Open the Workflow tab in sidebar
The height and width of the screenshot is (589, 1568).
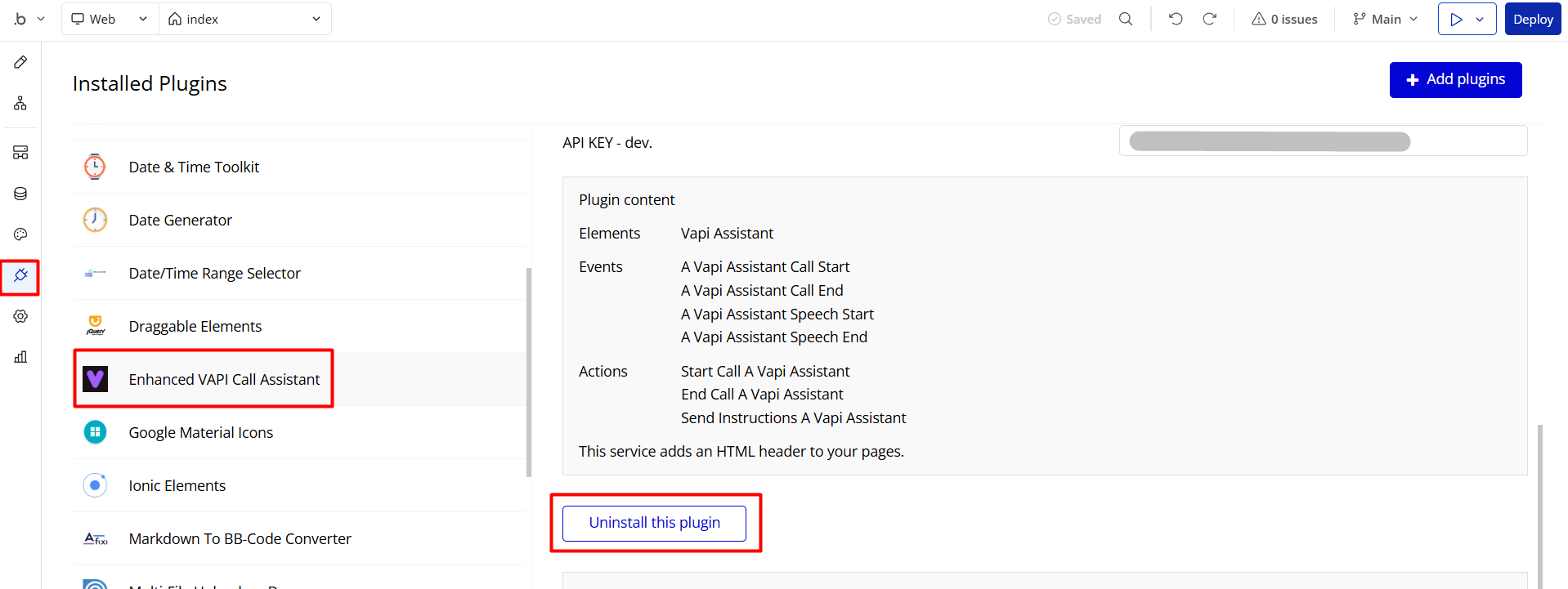pos(20,104)
